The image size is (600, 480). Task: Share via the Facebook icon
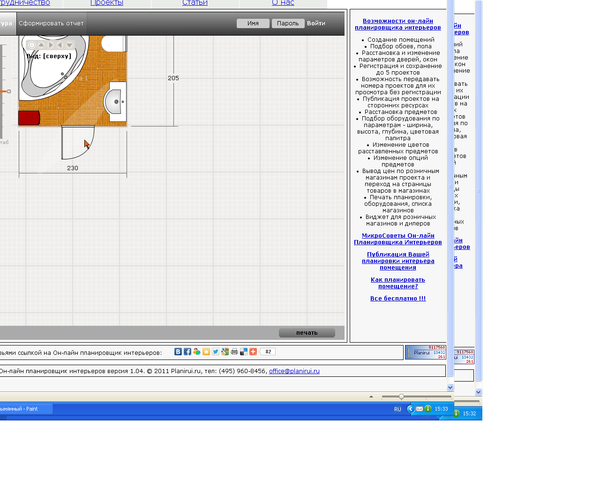187,352
